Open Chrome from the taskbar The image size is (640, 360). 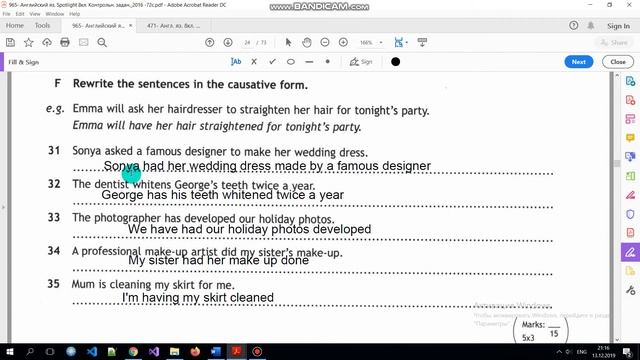(133, 351)
